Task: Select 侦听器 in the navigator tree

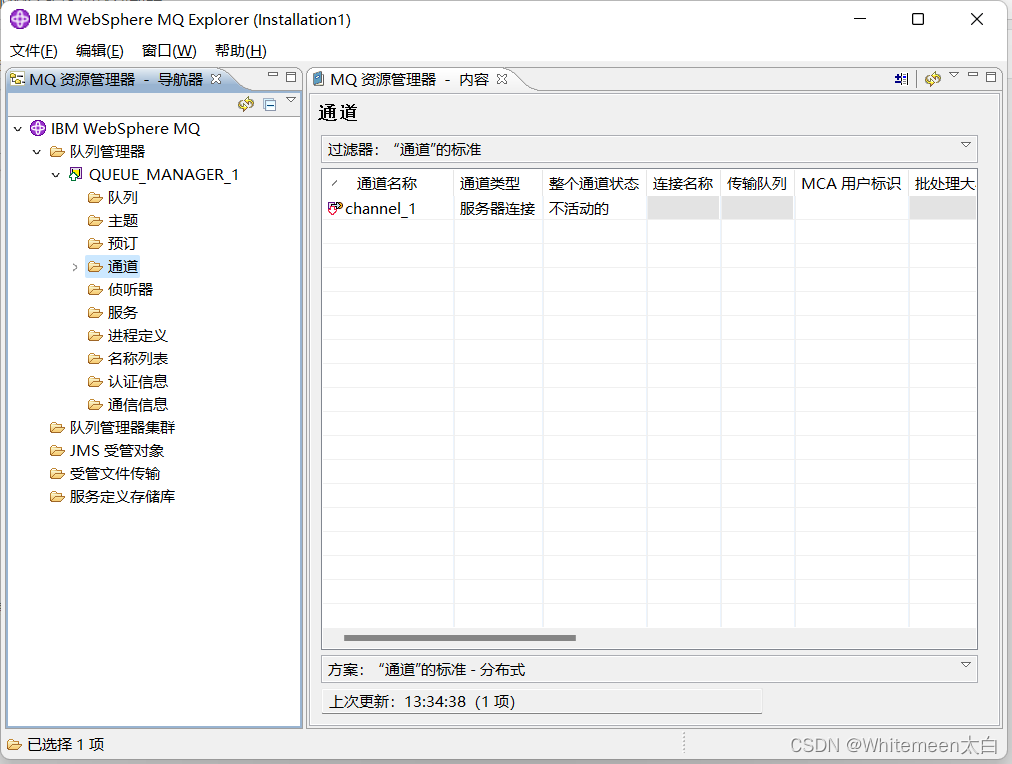Action: pyautogui.click(x=130, y=290)
